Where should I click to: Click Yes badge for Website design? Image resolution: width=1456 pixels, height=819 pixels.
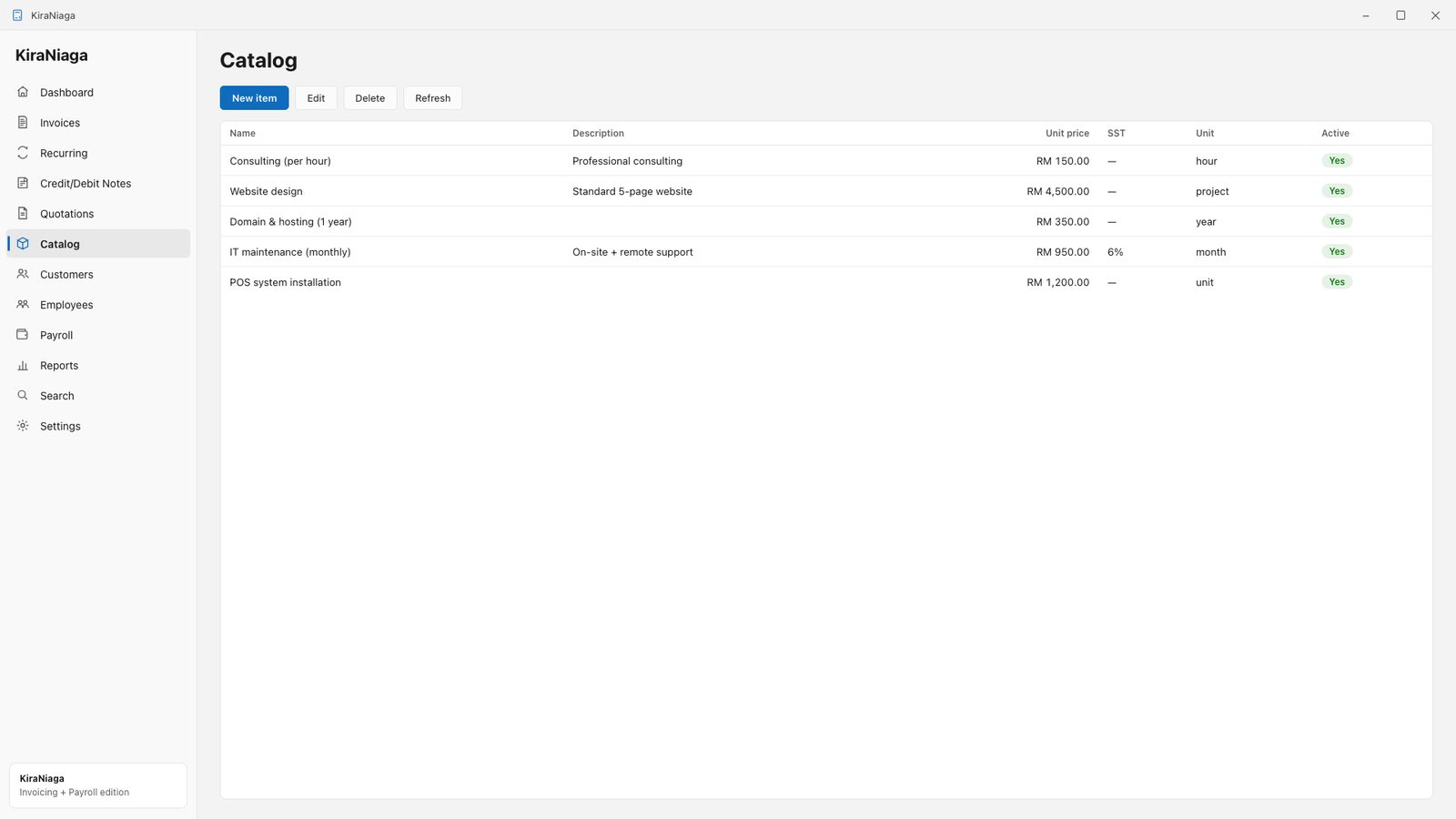pos(1336,191)
